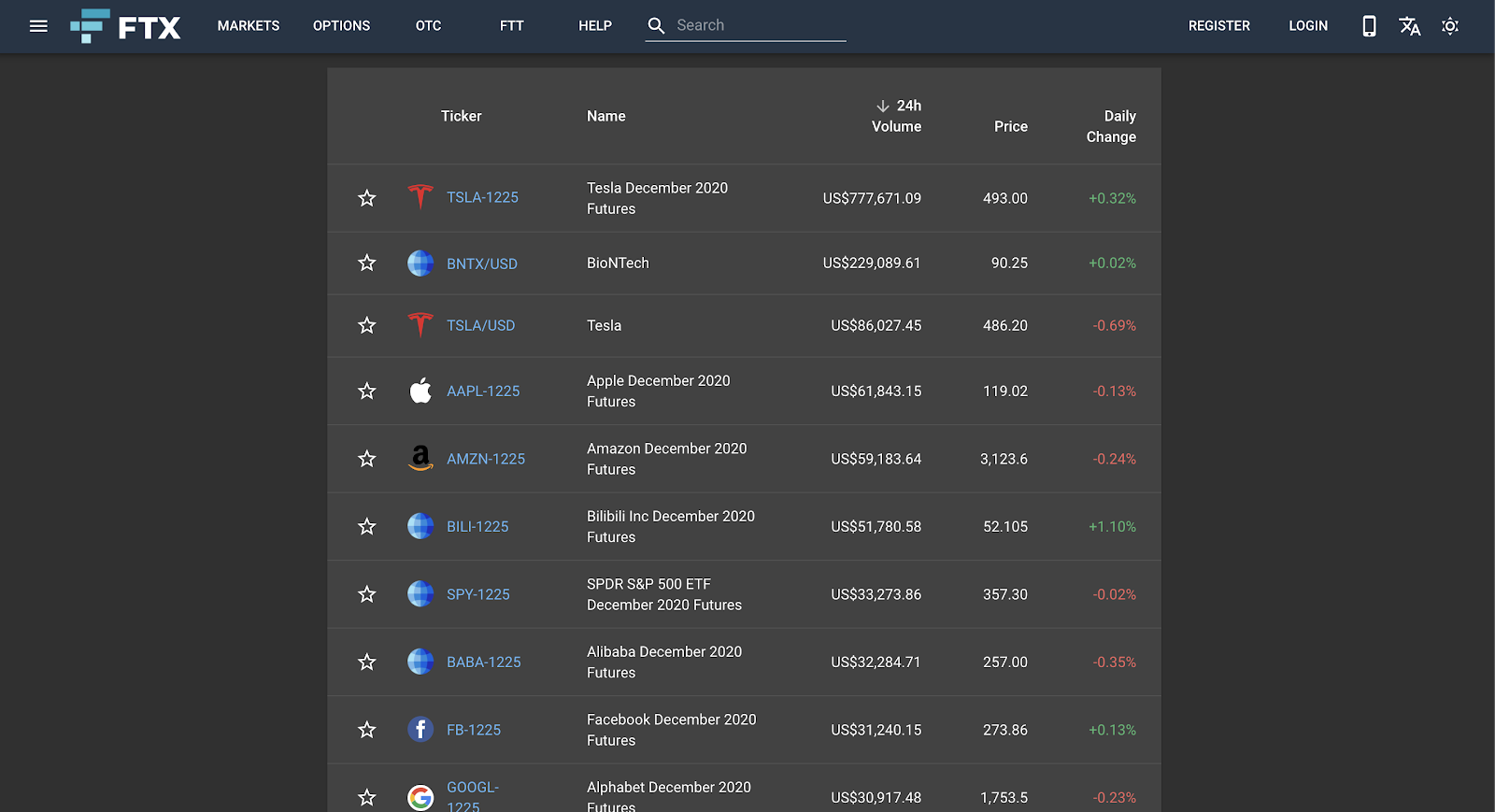Image resolution: width=1495 pixels, height=812 pixels.
Task: Sort table by Daily Change
Action: pos(1111,126)
